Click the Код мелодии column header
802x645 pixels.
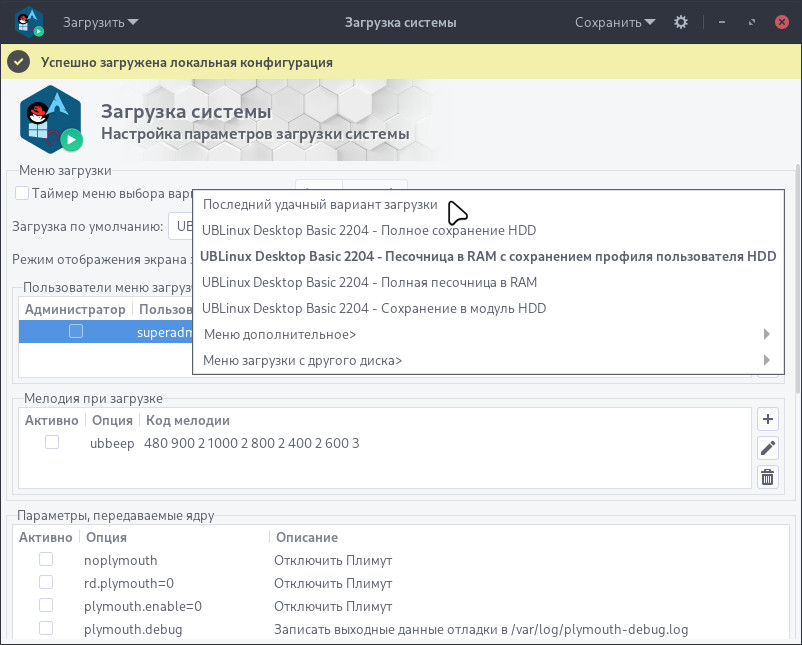coord(188,420)
